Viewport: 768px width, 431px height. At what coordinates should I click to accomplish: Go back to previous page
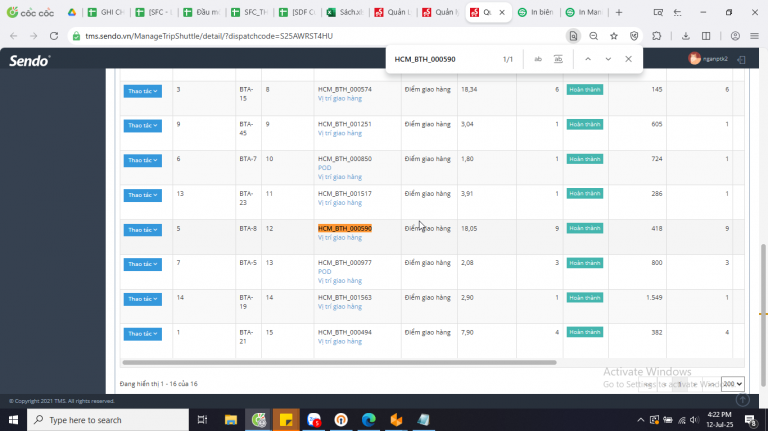pyautogui.click(x=14, y=36)
